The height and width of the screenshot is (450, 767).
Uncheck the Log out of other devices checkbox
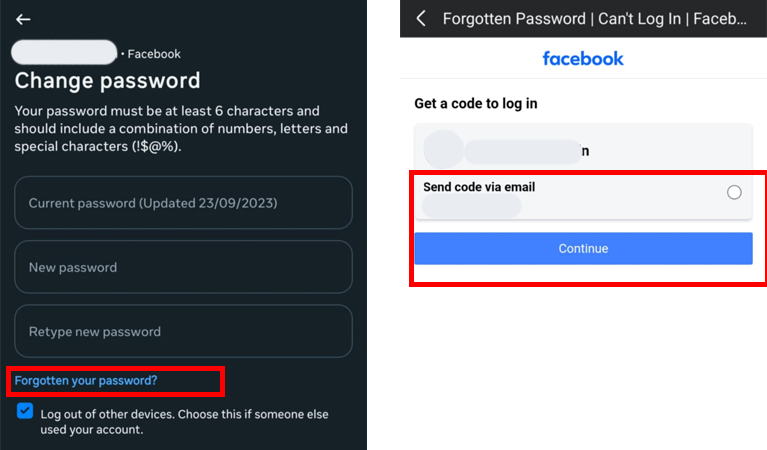tap(25, 411)
